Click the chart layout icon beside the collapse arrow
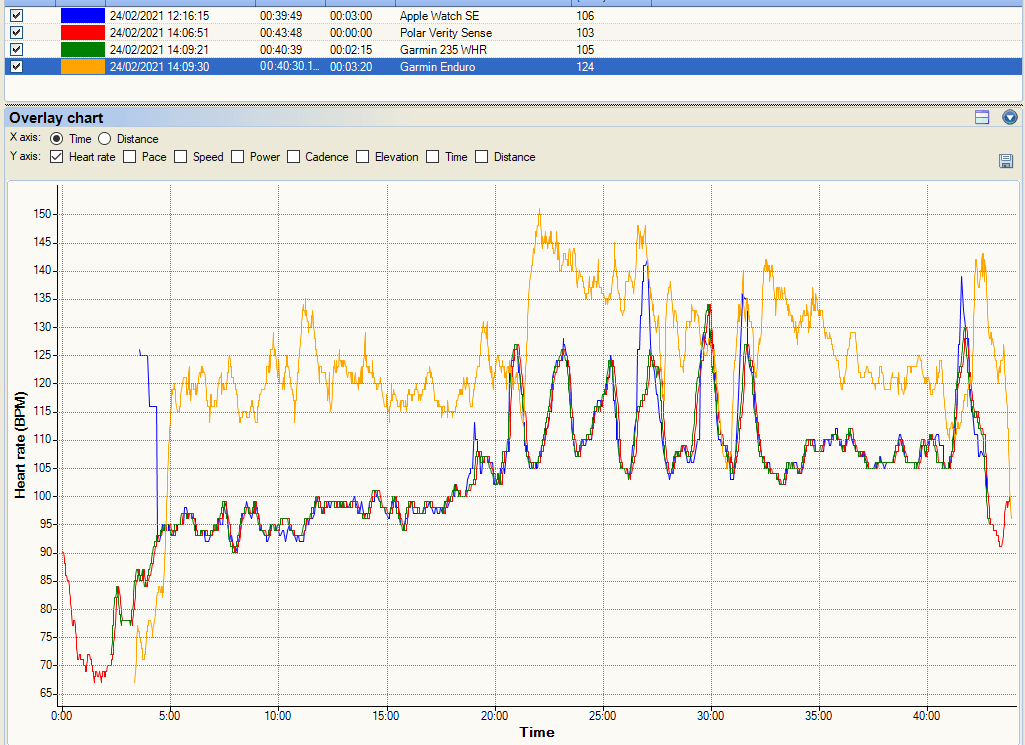This screenshot has width=1025, height=745. (981, 117)
